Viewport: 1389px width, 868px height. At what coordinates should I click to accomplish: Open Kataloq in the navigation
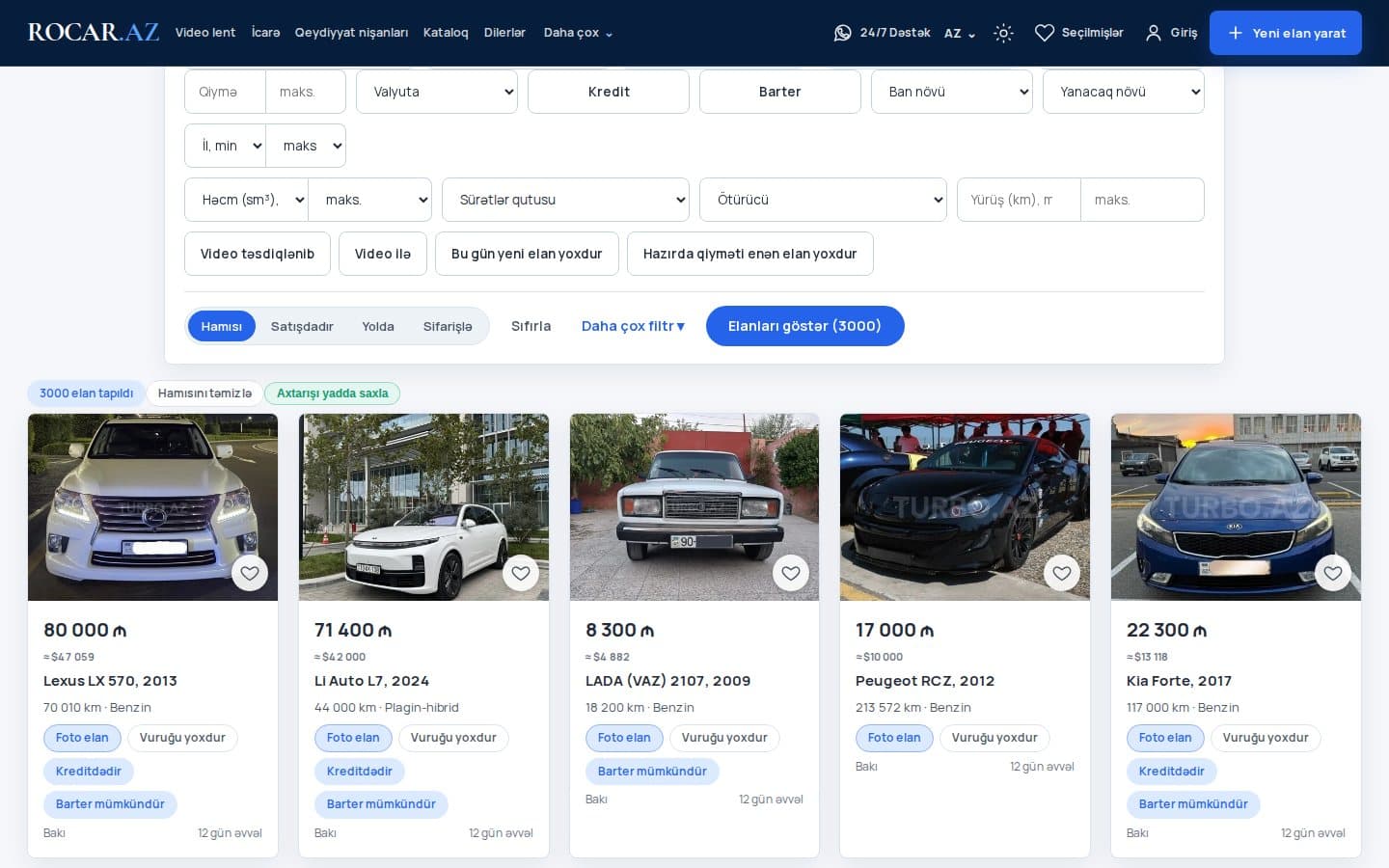[446, 33]
